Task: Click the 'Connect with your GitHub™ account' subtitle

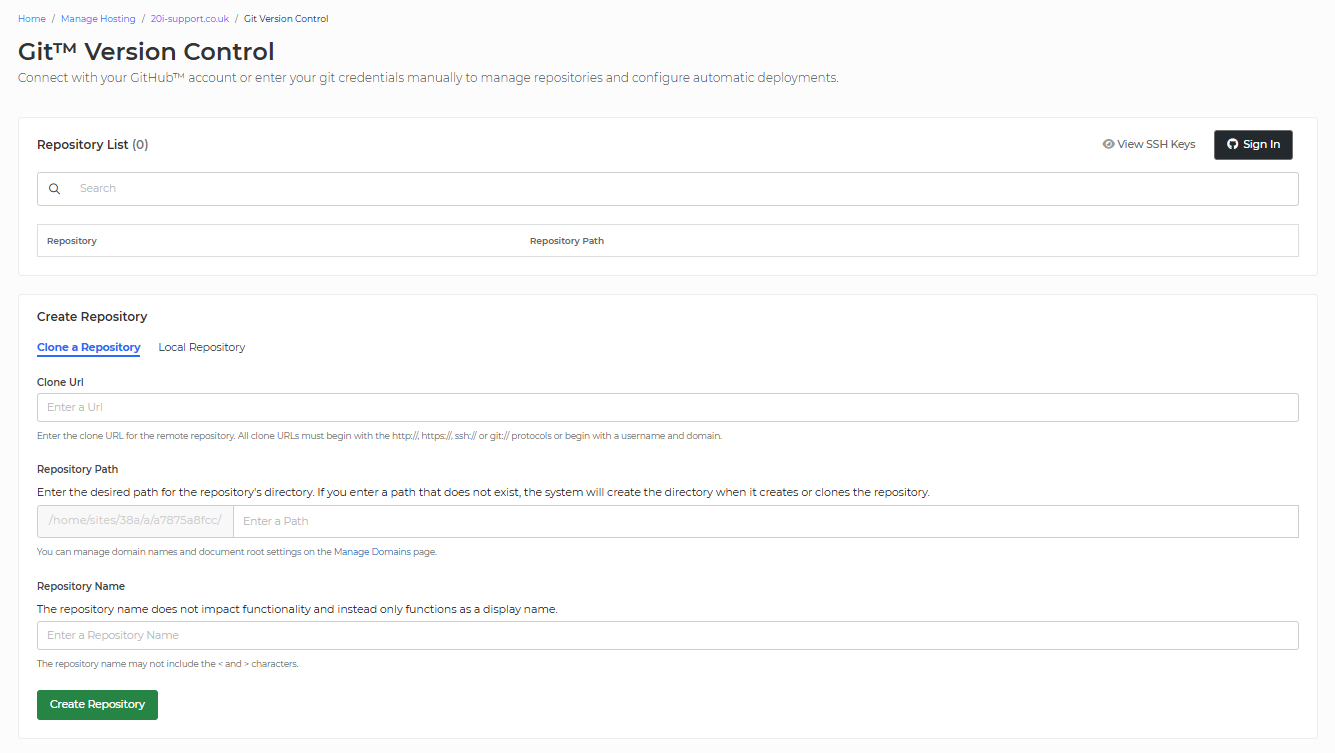Action: [x=428, y=78]
